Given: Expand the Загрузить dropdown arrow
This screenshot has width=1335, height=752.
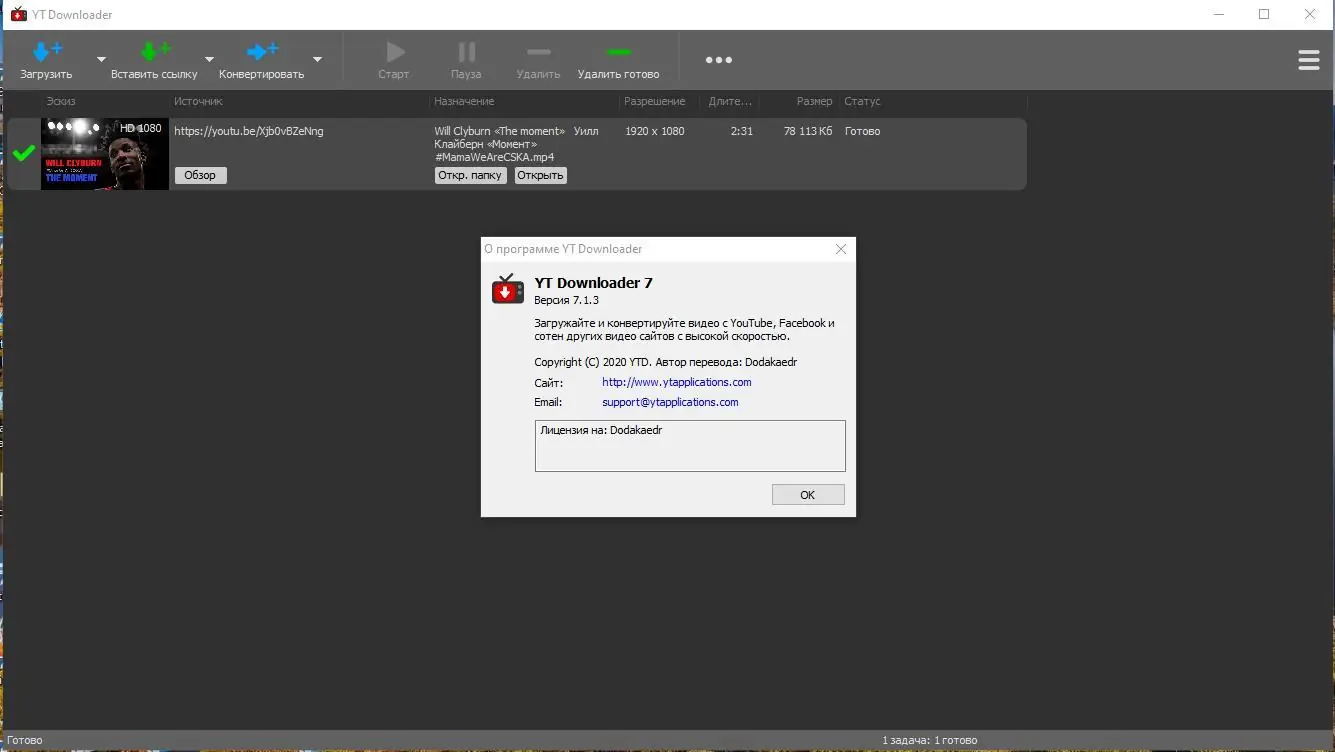Looking at the screenshot, I should point(100,60).
